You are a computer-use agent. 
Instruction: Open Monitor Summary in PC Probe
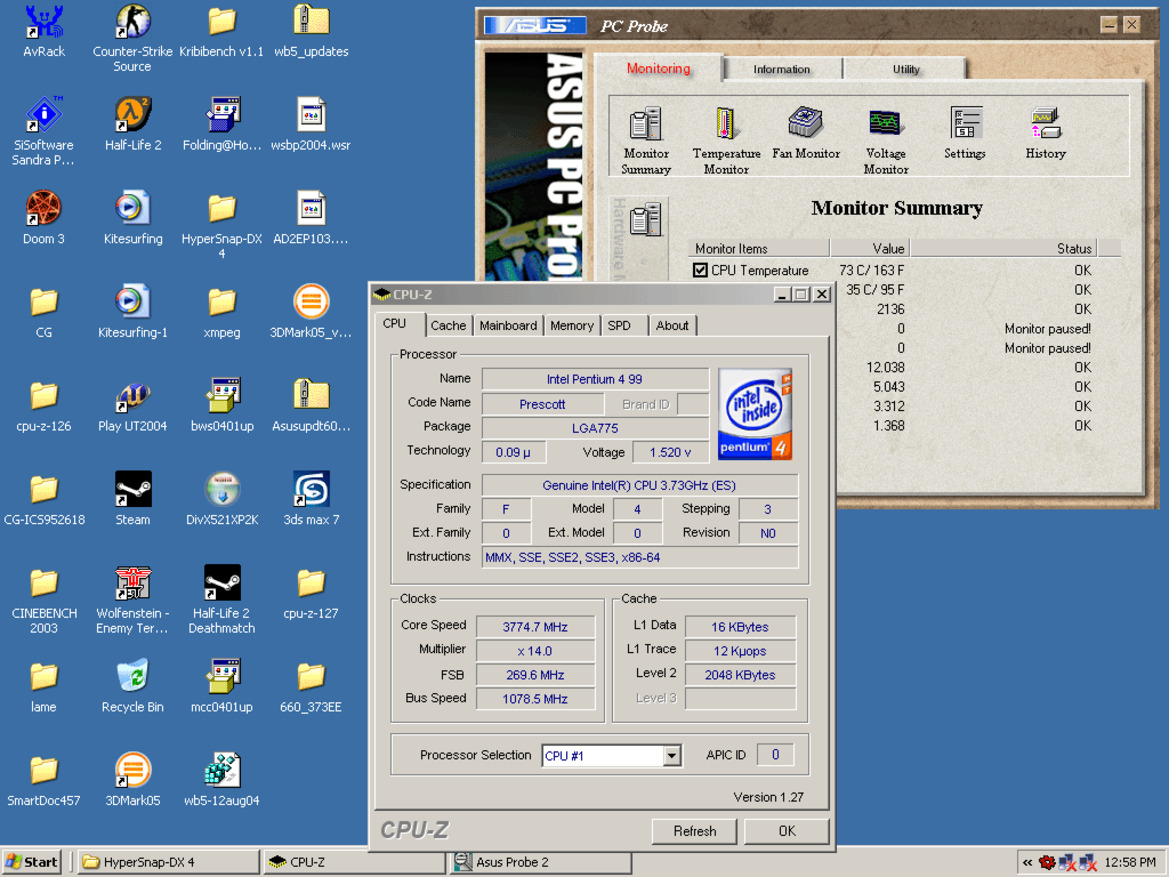646,140
